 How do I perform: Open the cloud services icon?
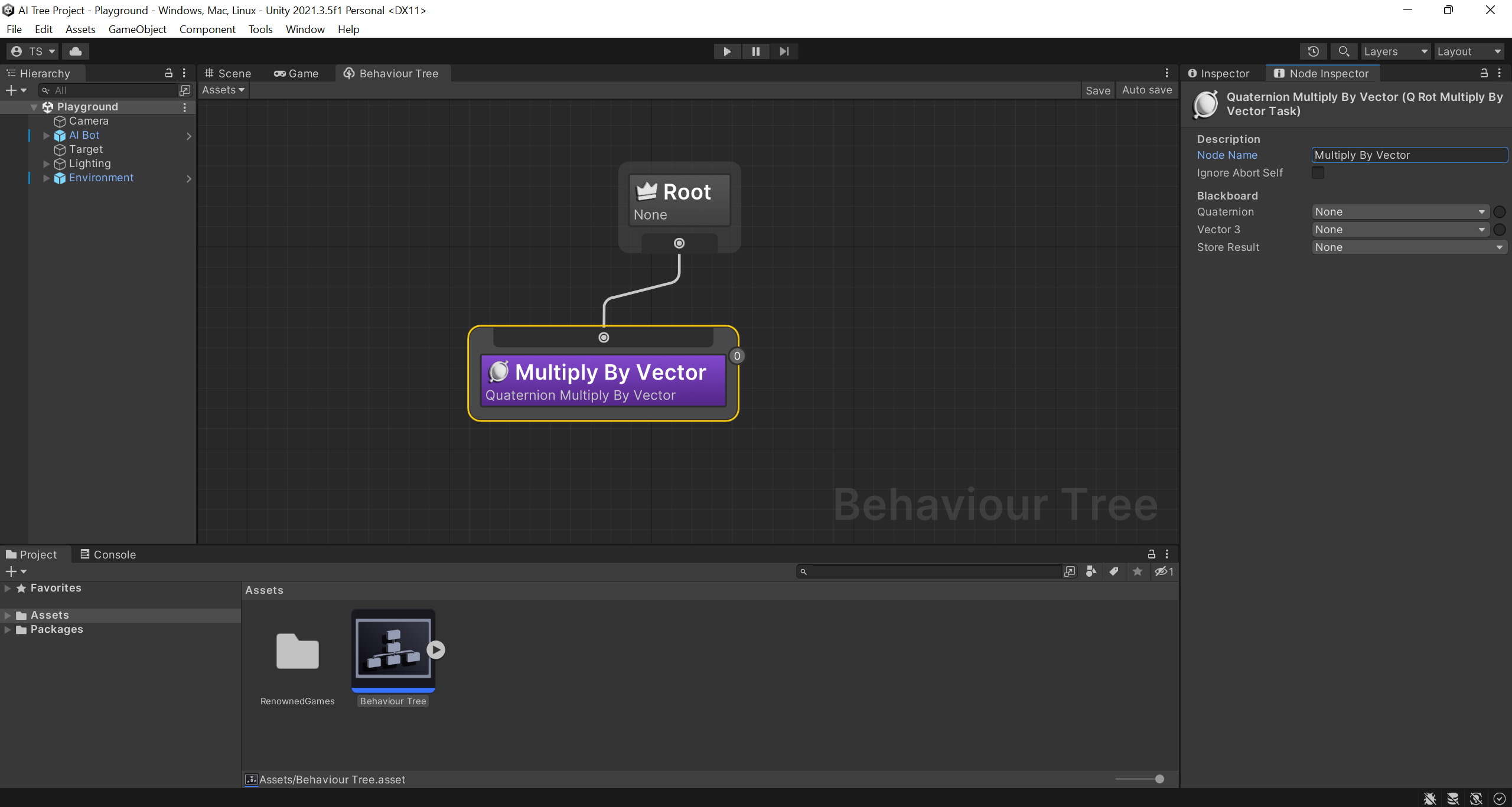click(76, 51)
